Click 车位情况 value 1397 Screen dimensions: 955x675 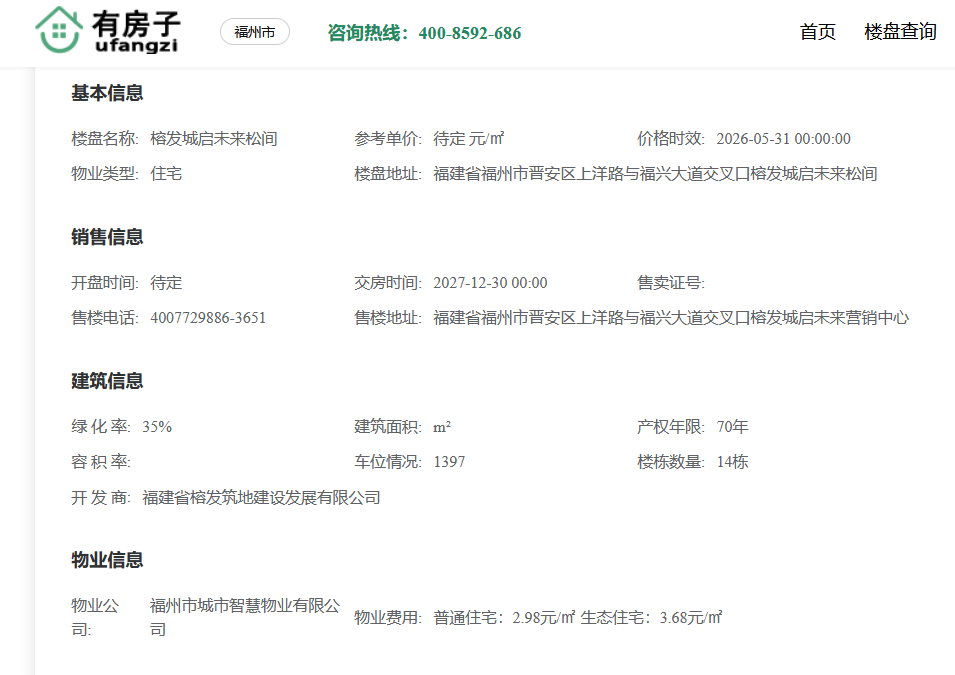(x=449, y=462)
